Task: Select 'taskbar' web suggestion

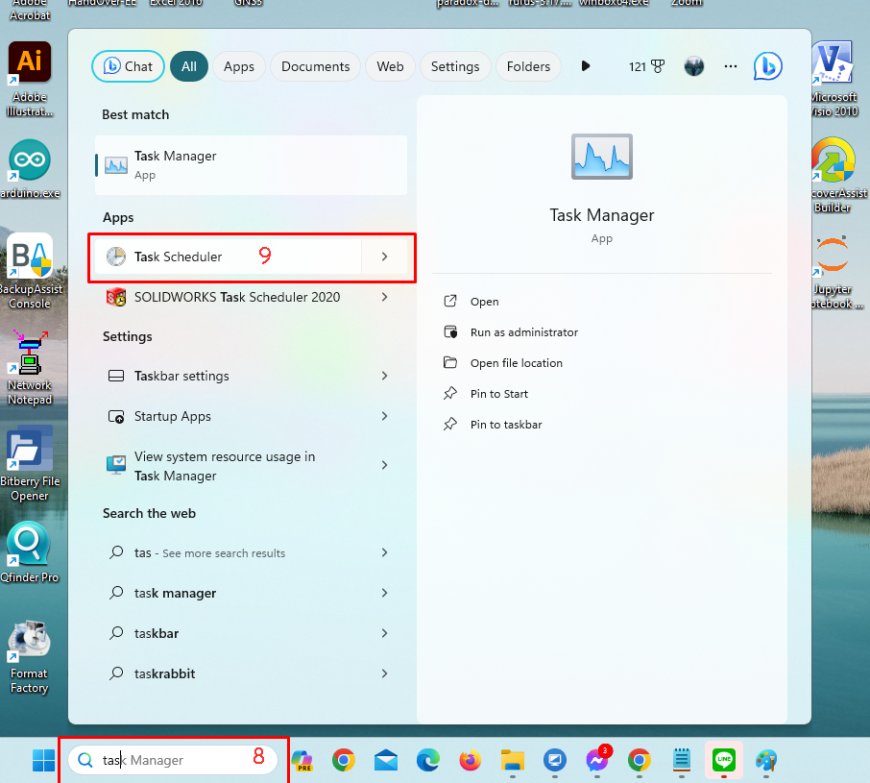Action: [227, 633]
